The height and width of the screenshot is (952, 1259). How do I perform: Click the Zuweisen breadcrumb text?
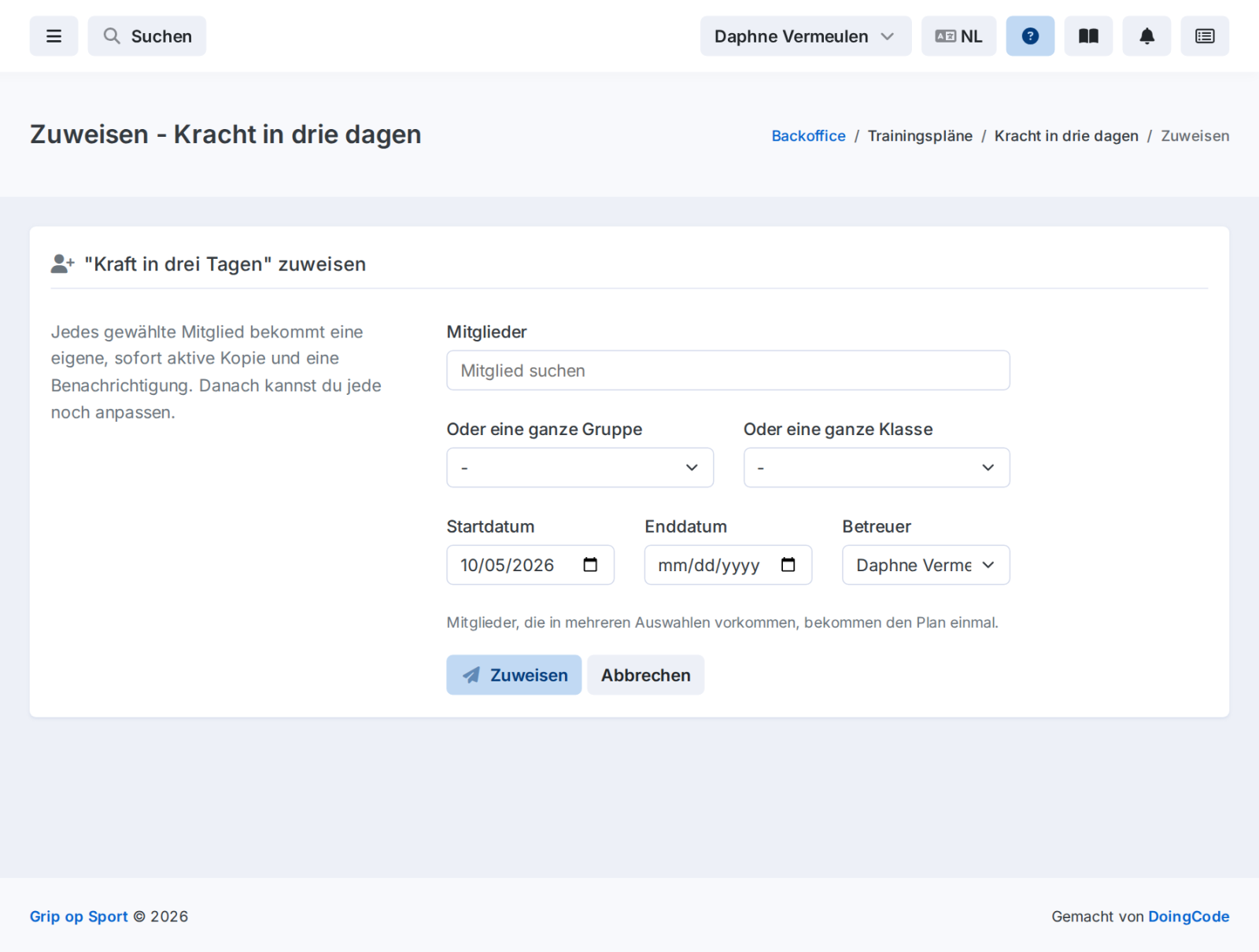[x=1194, y=136]
